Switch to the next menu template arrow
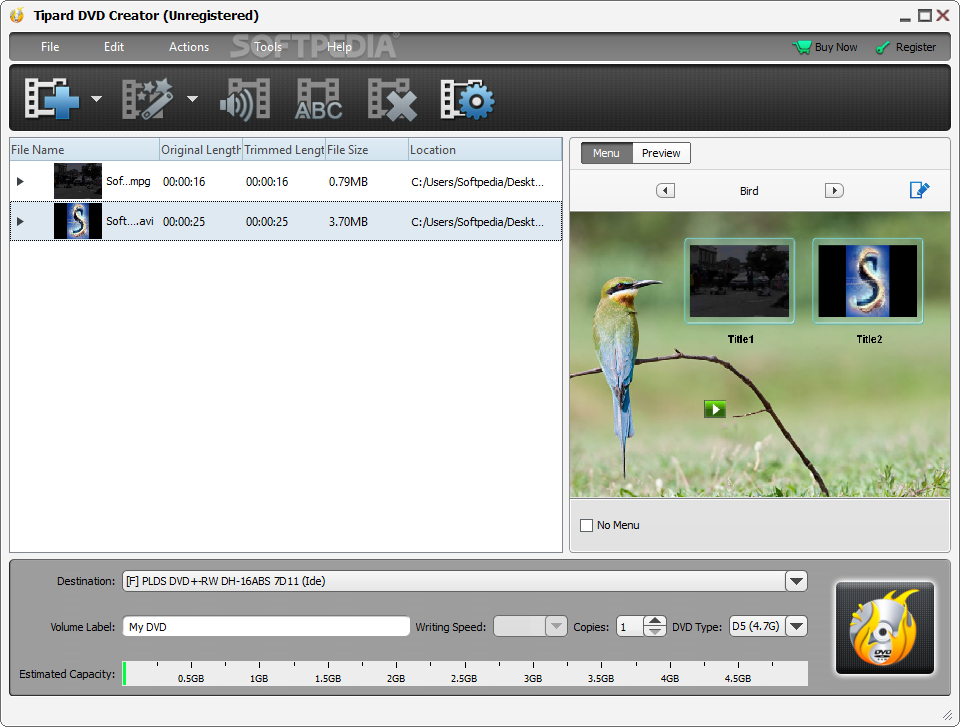Viewport: 960px width, 727px height. coord(834,190)
